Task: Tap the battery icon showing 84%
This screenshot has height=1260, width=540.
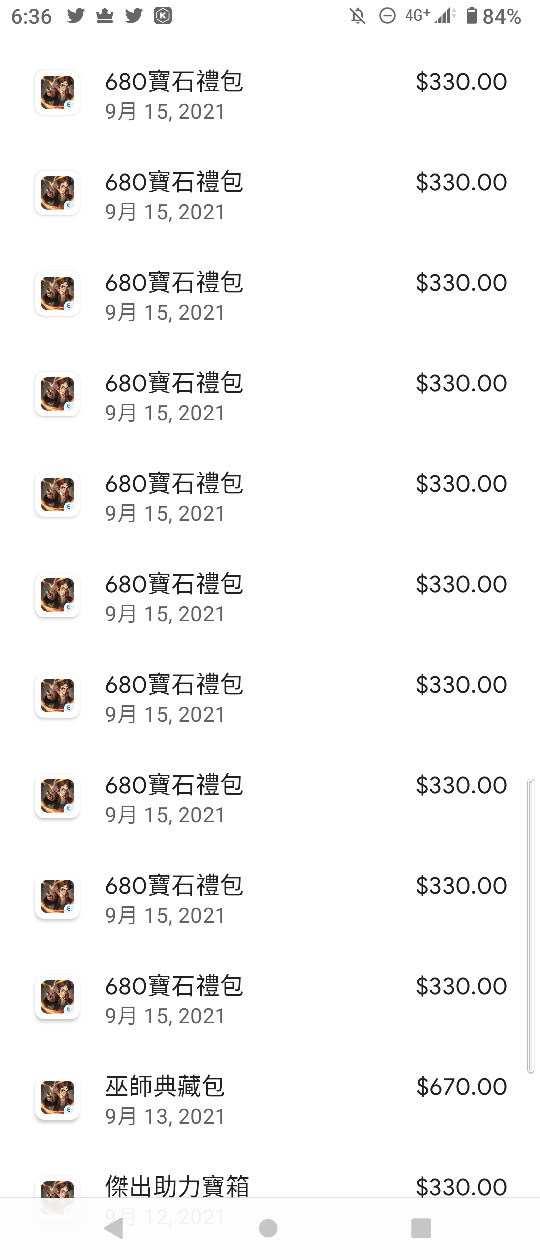Action: coord(471,16)
